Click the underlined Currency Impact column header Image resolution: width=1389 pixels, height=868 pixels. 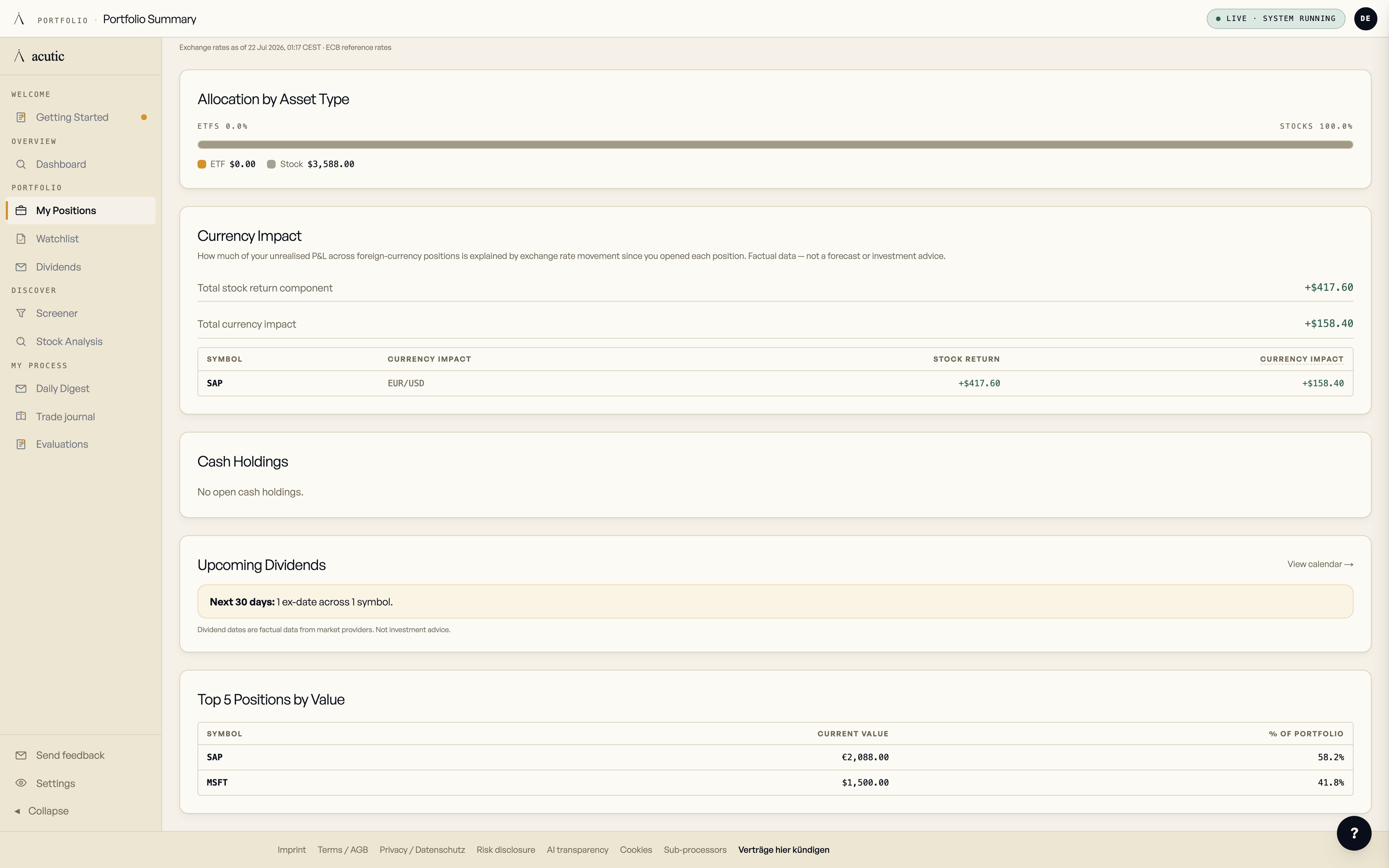(x=1301, y=359)
